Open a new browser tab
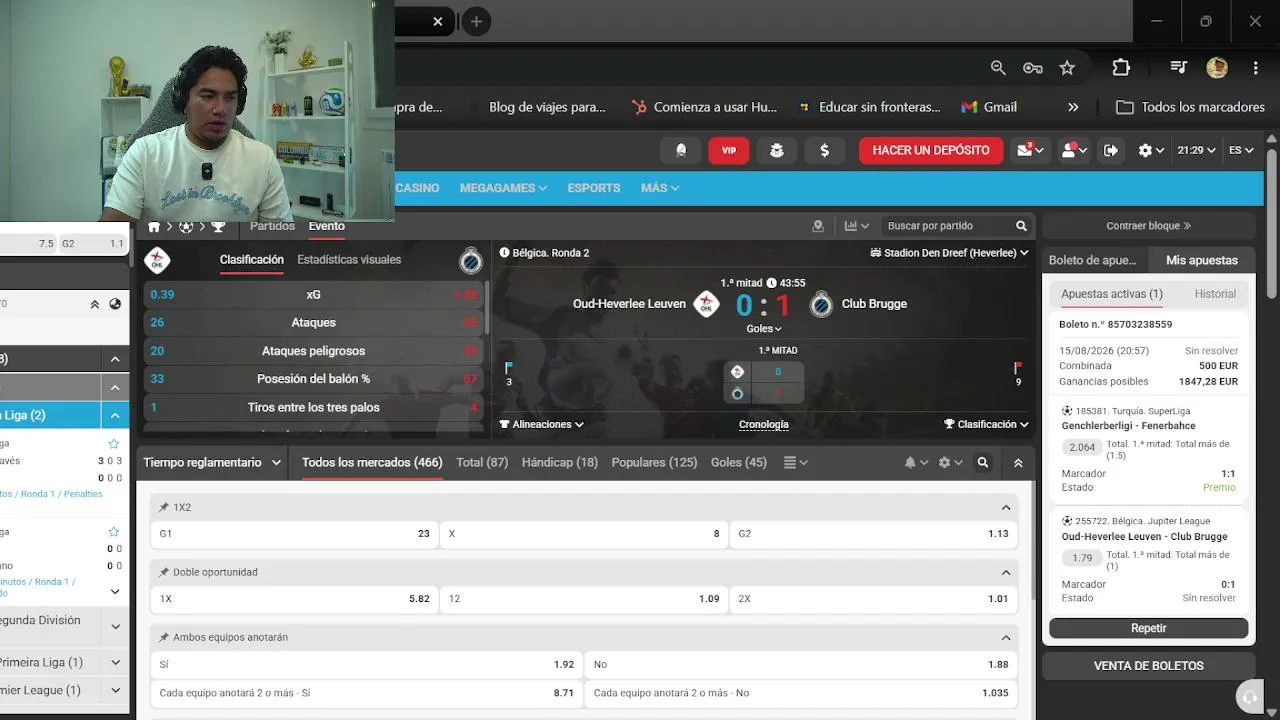 point(476,21)
